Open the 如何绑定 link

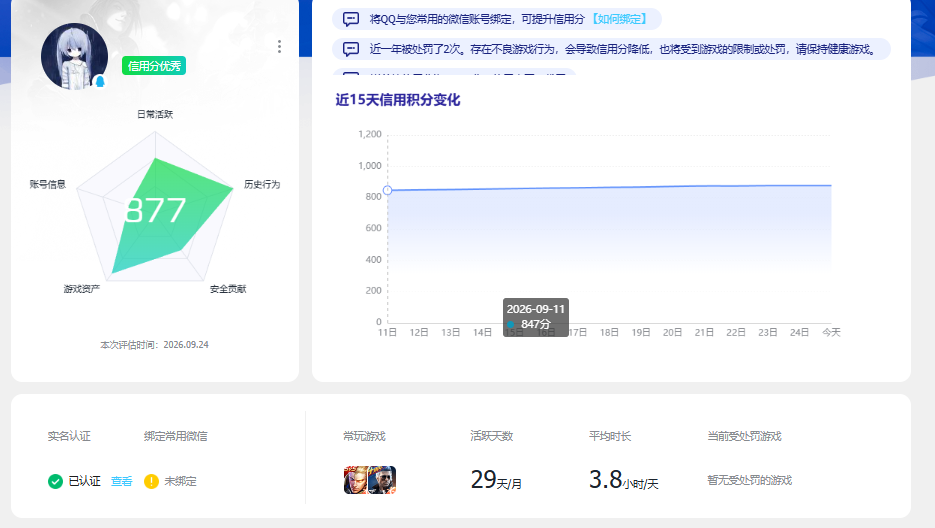(x=620, y=19)
